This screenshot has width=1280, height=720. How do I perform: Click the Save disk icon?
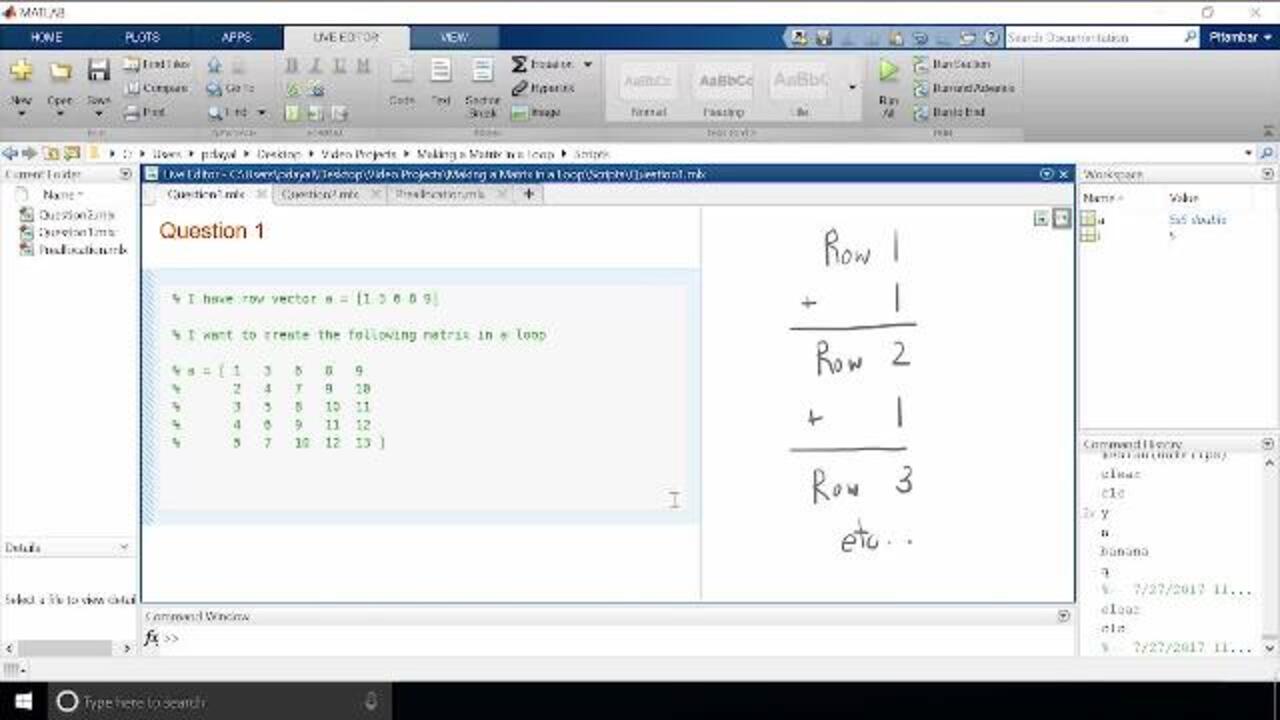click(x=98, y=71)
